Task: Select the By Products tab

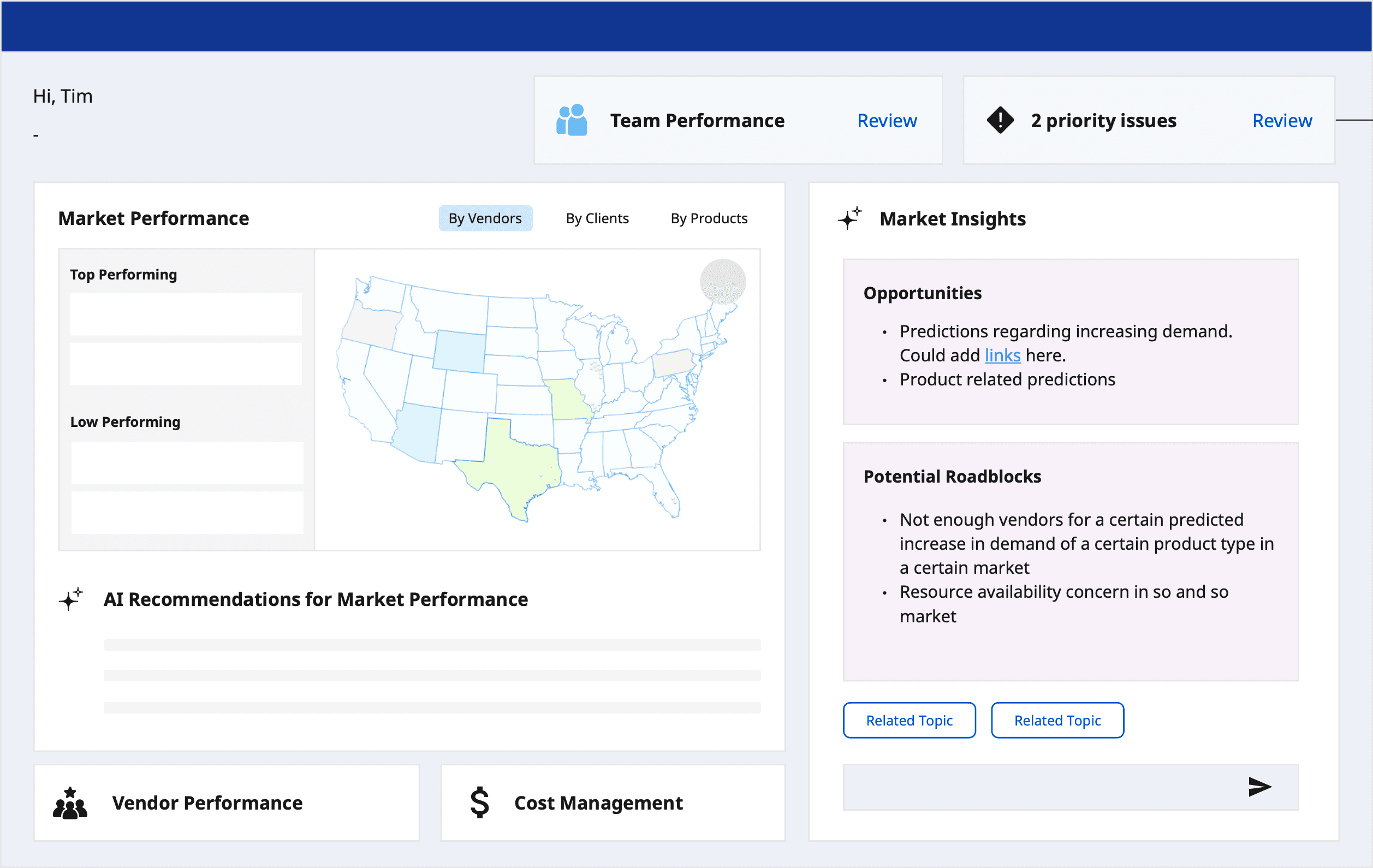Action: click(x=708, y=218)
